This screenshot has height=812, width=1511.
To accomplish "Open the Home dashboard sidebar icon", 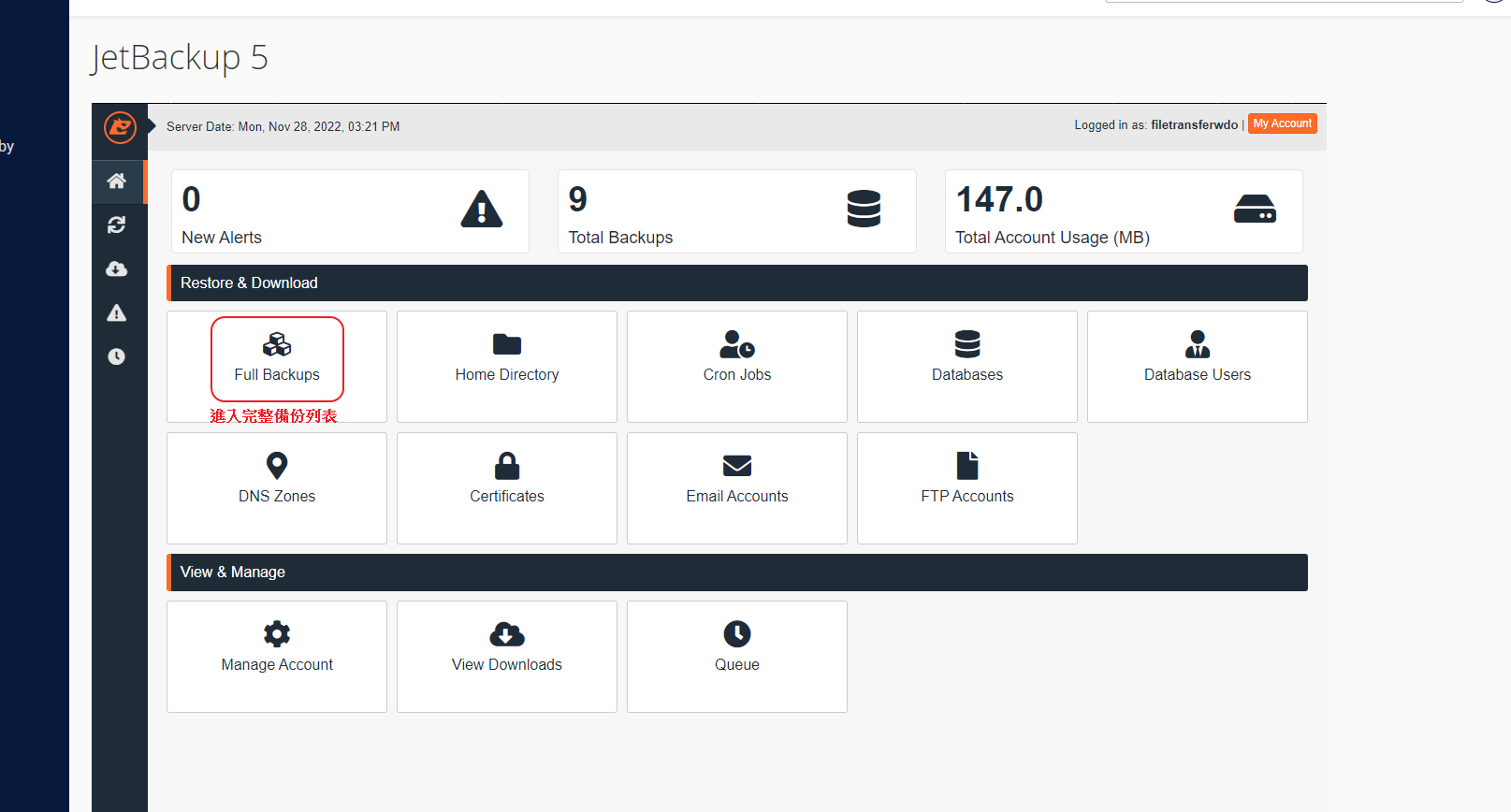I will (x=117, y=181).
